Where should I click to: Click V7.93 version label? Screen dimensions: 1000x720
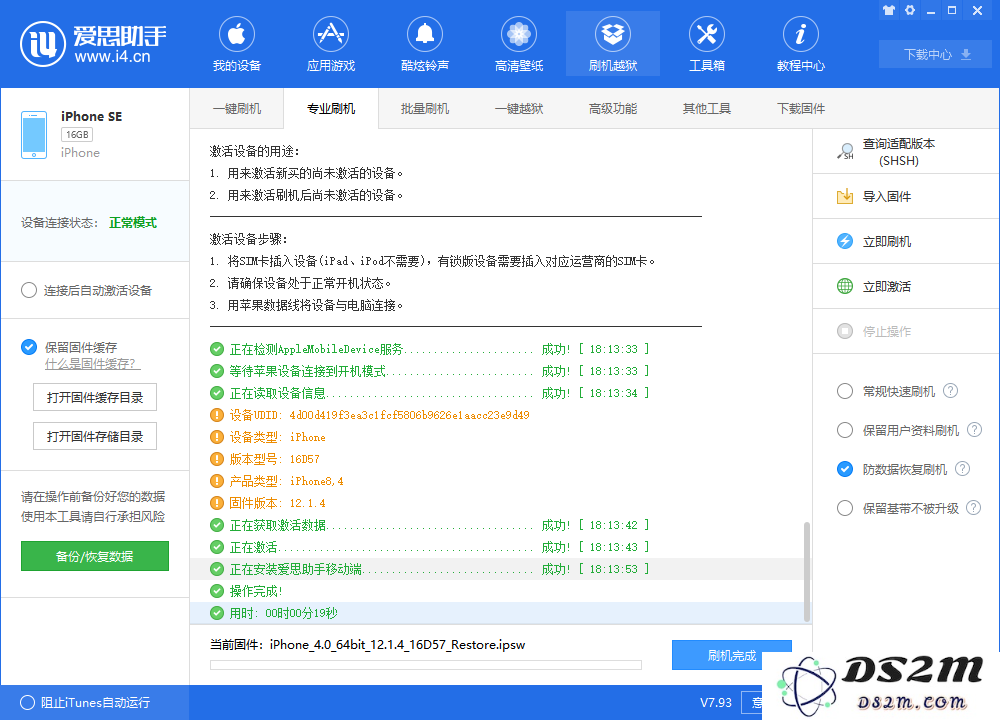(716, 703)
